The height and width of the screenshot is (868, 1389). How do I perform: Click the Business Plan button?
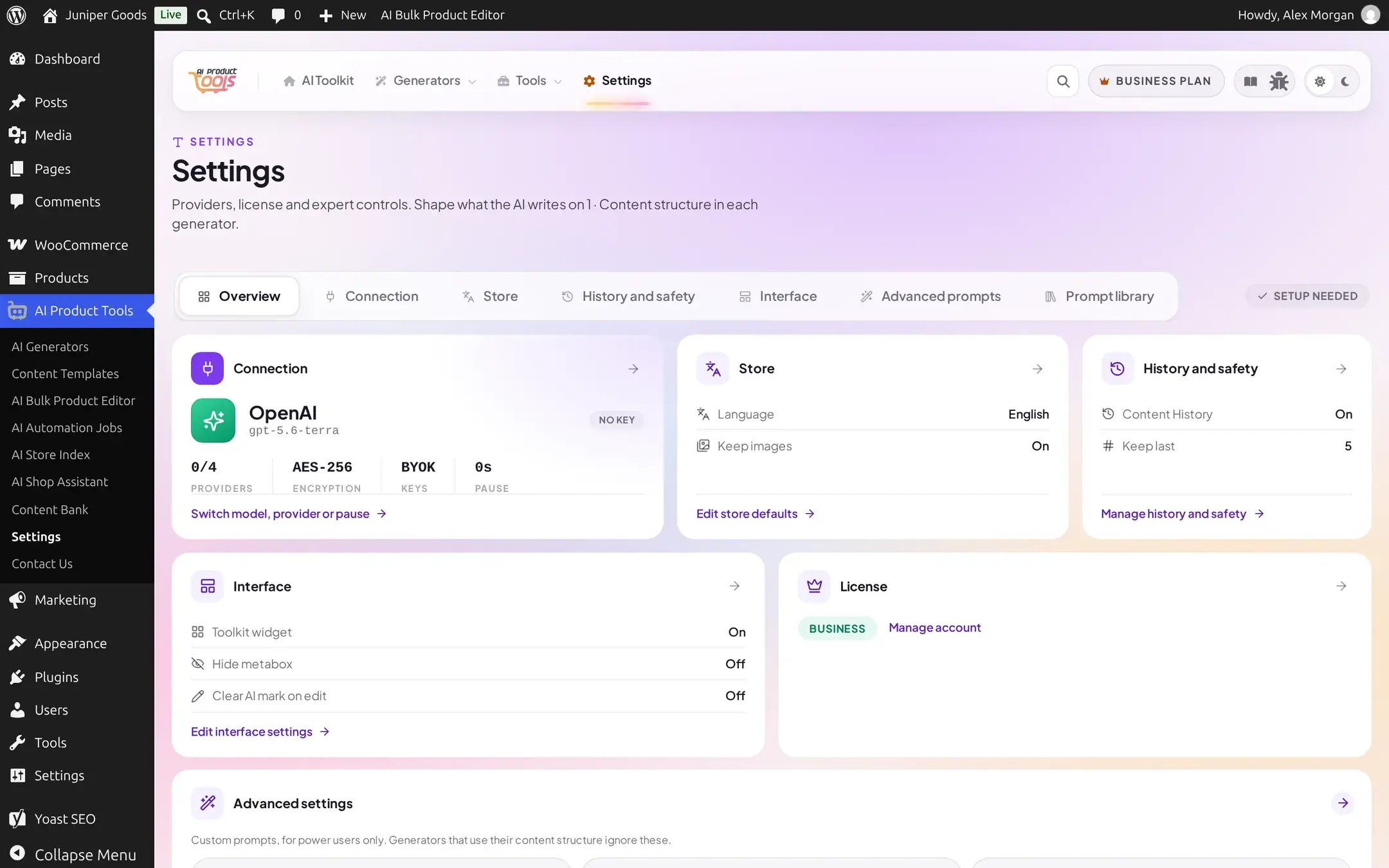(x=1156, y=81)
